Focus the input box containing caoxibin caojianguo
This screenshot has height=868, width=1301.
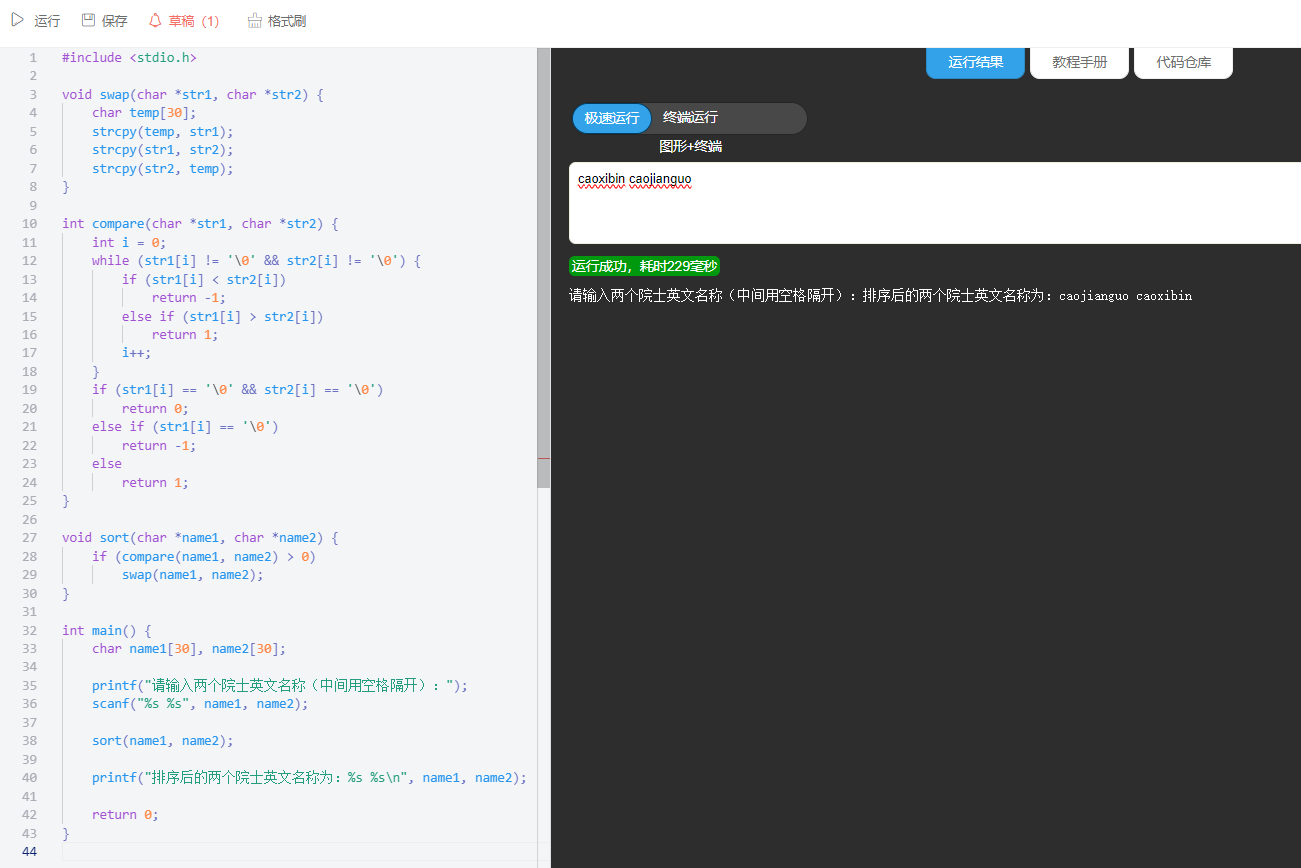(x=935, y=203)
